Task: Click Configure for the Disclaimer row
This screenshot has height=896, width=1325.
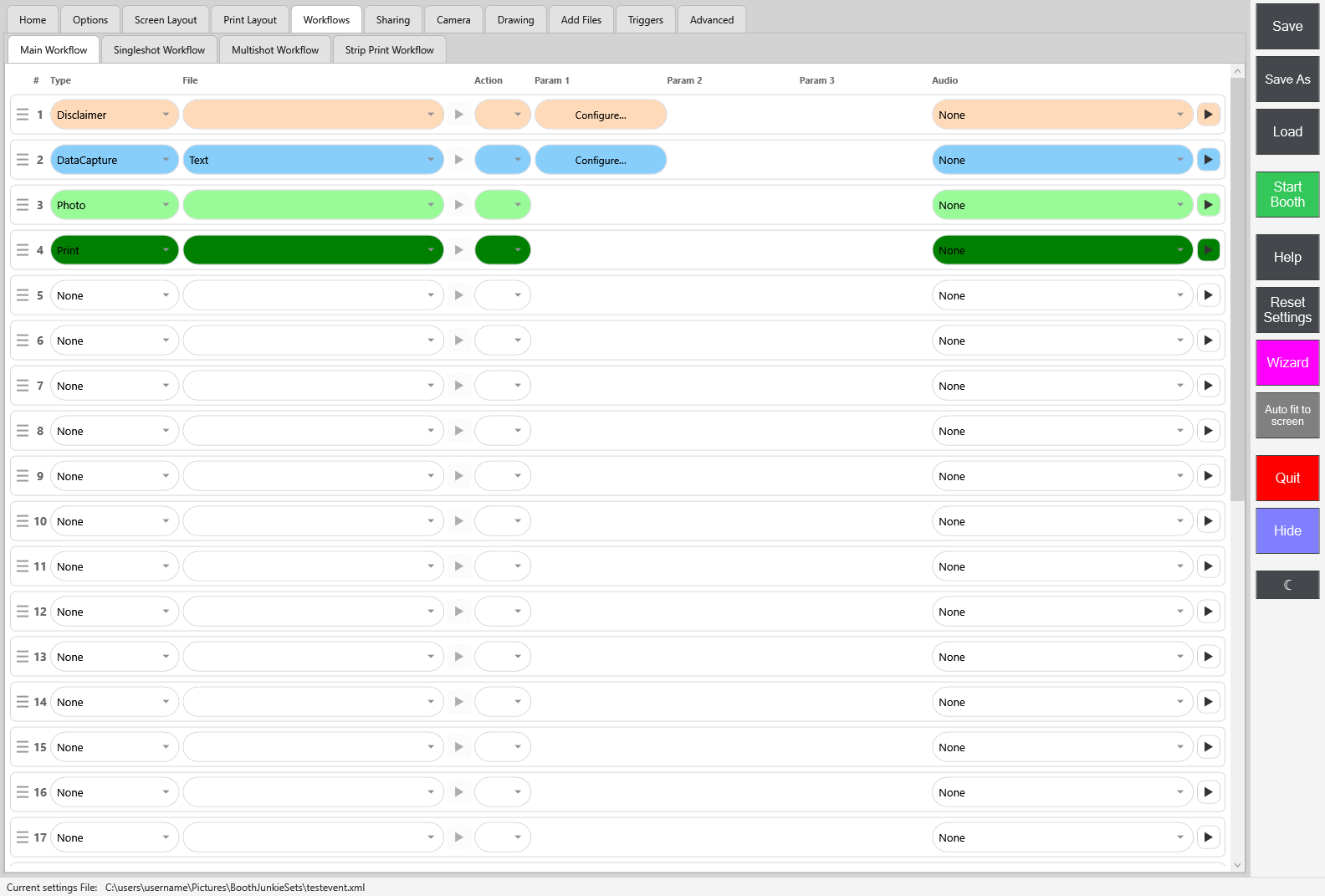Action: point(601,115)
